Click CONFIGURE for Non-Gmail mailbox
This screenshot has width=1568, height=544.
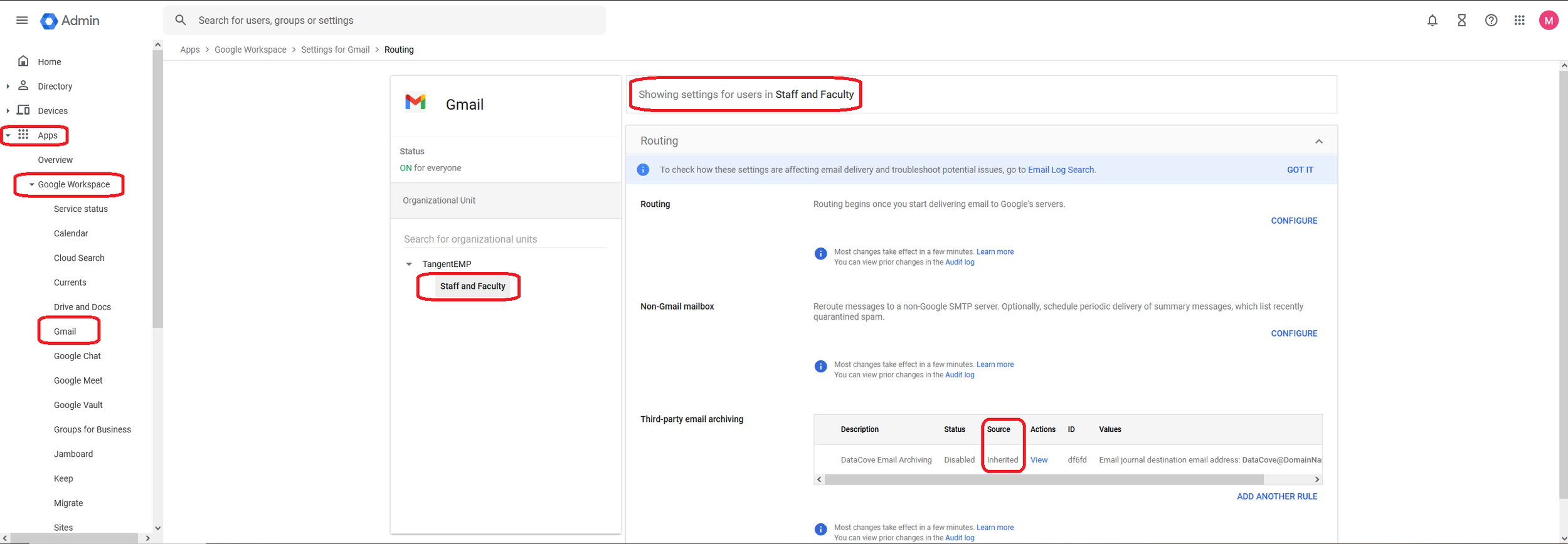1293,333
